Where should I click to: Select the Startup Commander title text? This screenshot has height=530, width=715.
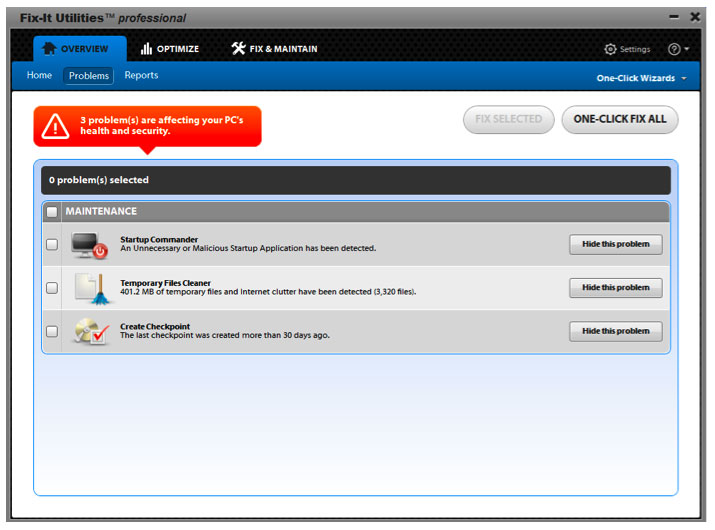pos(159,239)
